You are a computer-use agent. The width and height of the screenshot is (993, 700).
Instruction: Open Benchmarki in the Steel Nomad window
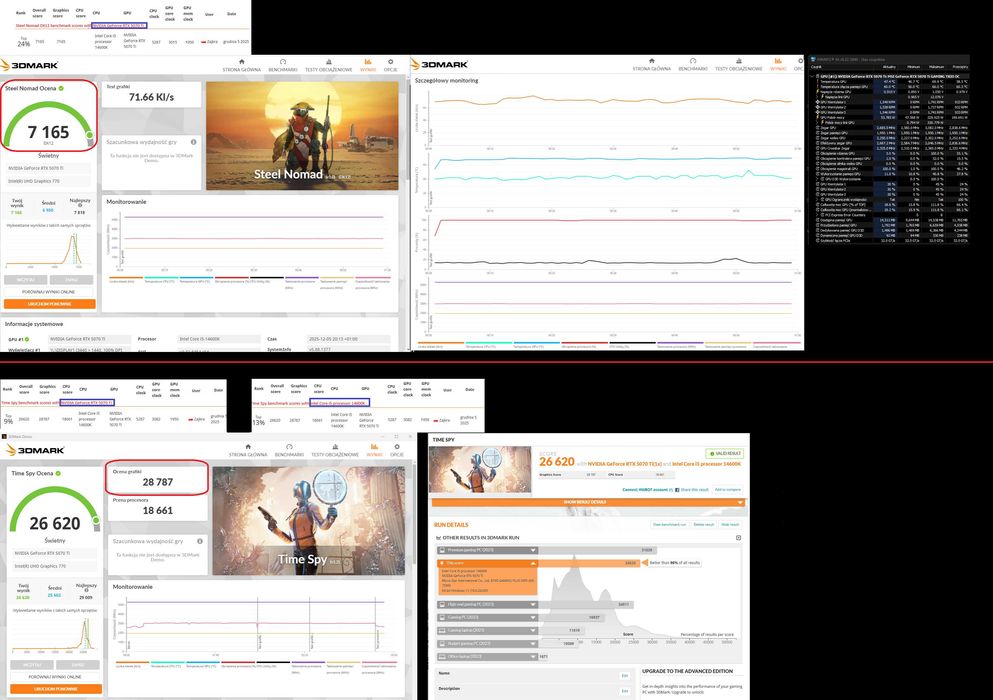283,65
